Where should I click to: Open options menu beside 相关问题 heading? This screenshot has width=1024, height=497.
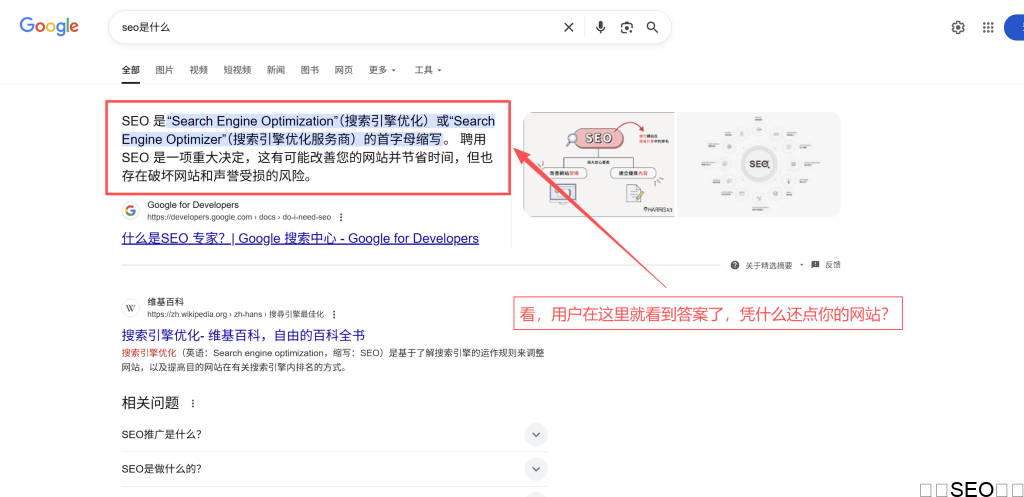coord(193,404)
